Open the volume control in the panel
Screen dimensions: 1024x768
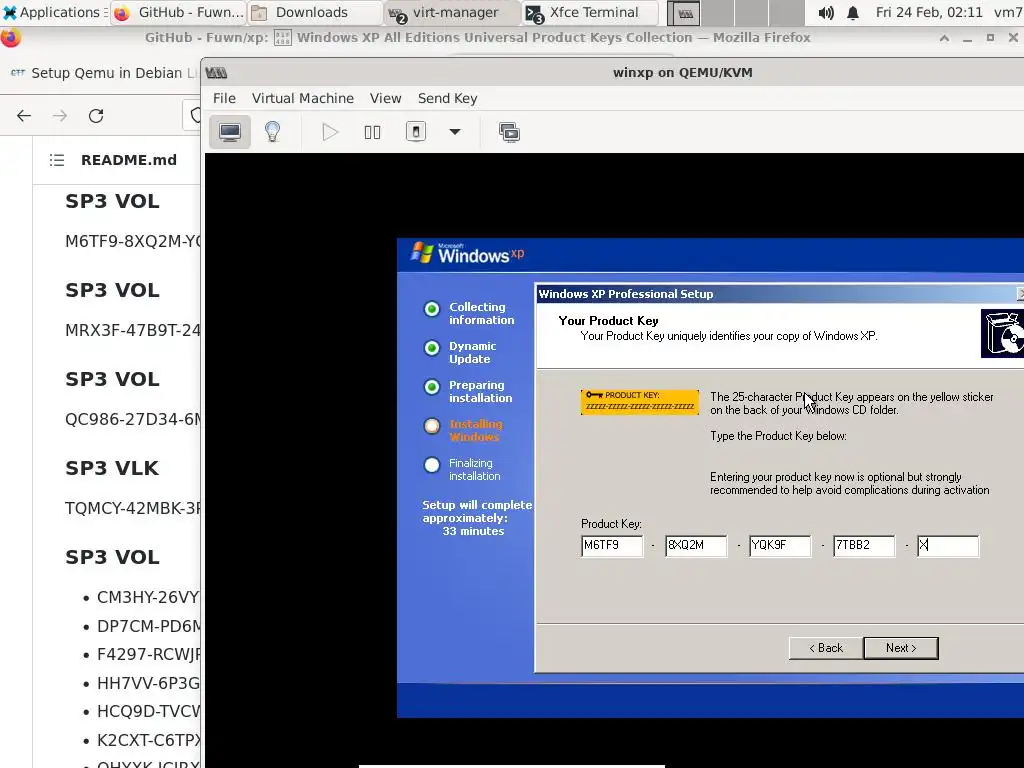(825, 12)
